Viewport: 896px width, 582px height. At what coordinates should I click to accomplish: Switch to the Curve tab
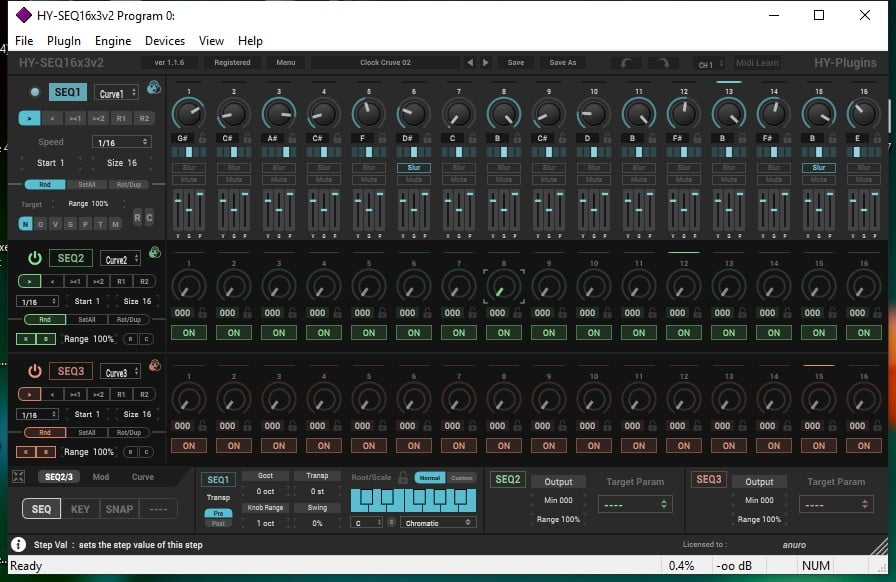(x=143, y=477)
